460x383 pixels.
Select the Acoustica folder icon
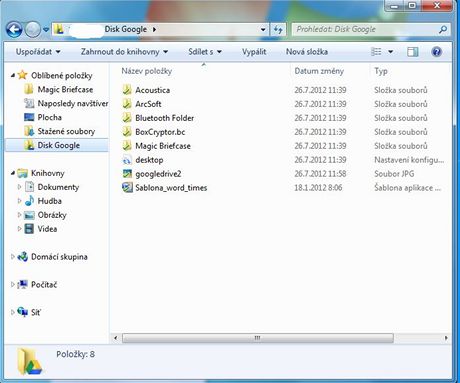127,90
